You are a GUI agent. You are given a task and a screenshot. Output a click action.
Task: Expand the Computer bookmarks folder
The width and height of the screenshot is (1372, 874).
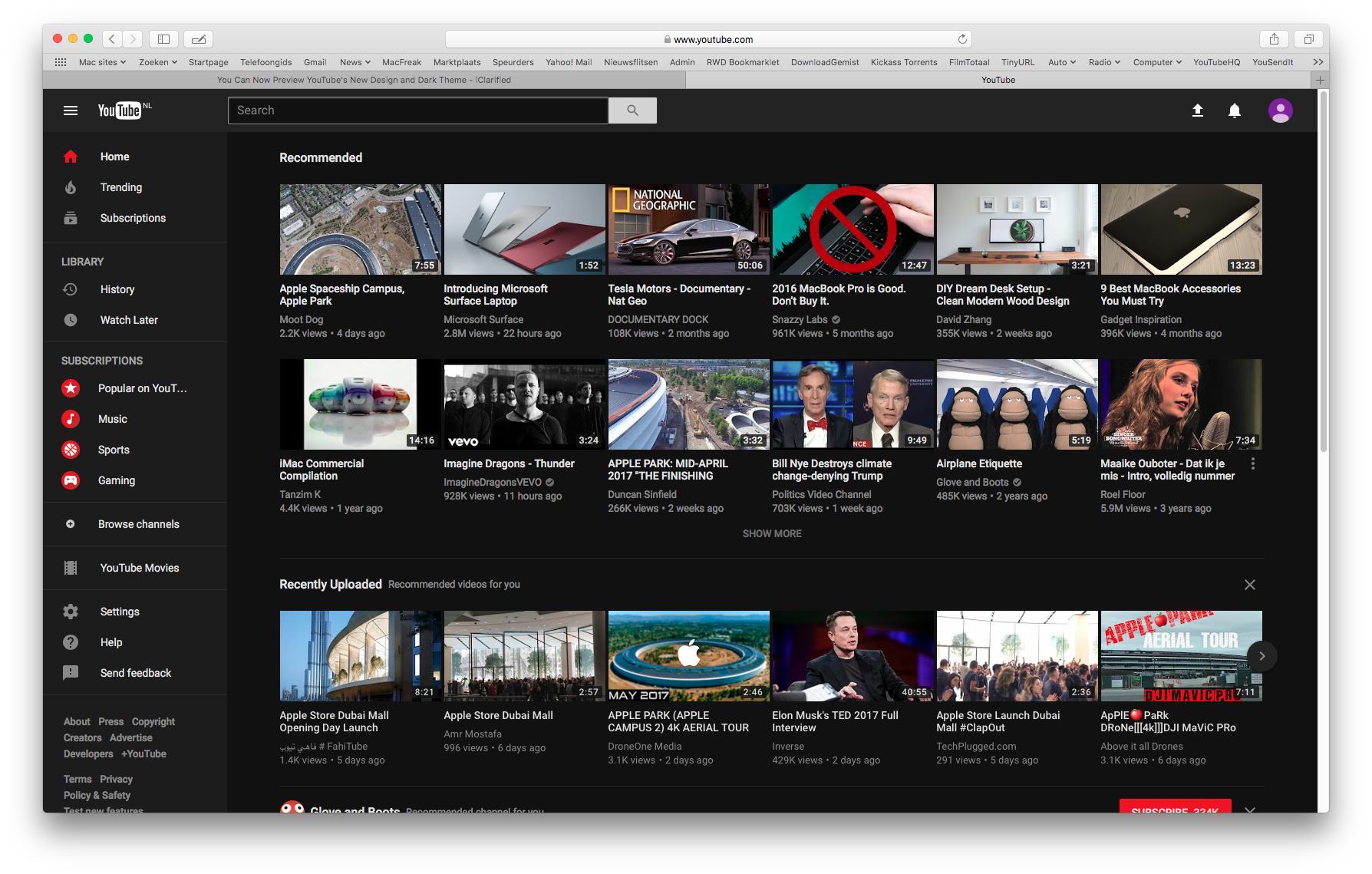pyautogui.click(x=1157, y=62)
